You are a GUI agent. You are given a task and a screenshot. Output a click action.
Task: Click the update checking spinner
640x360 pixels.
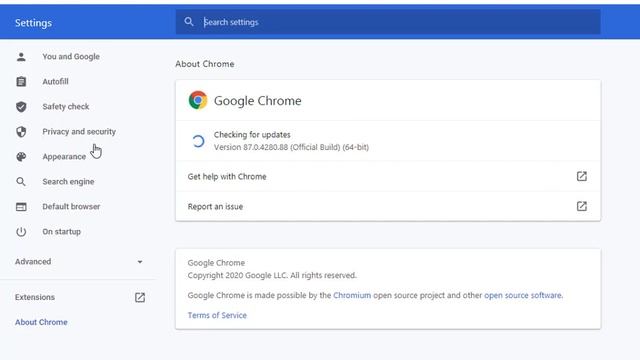pos(198,141)
